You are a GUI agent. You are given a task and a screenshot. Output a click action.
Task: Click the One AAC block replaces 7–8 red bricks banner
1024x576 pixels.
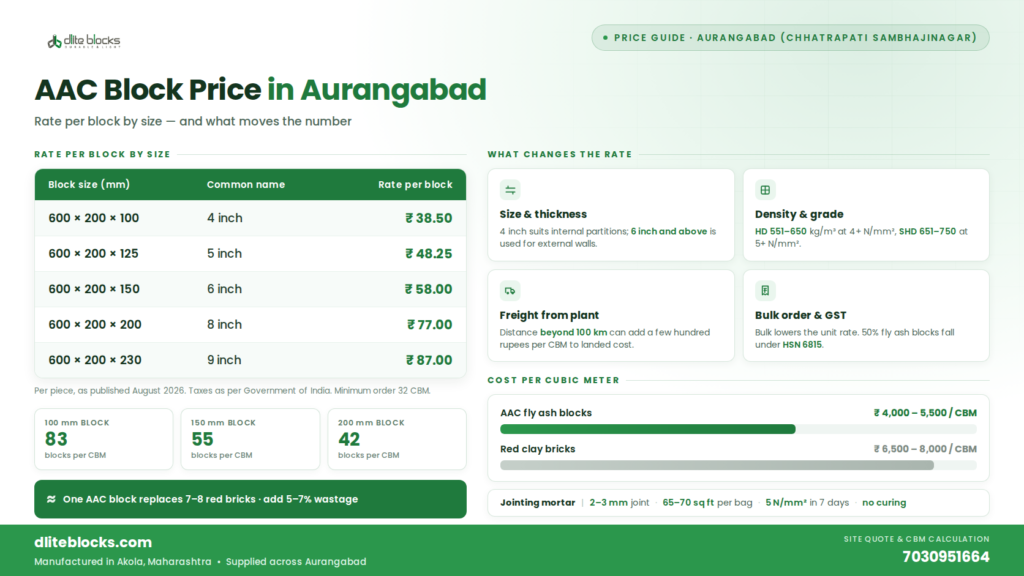[x=250, y=499]
